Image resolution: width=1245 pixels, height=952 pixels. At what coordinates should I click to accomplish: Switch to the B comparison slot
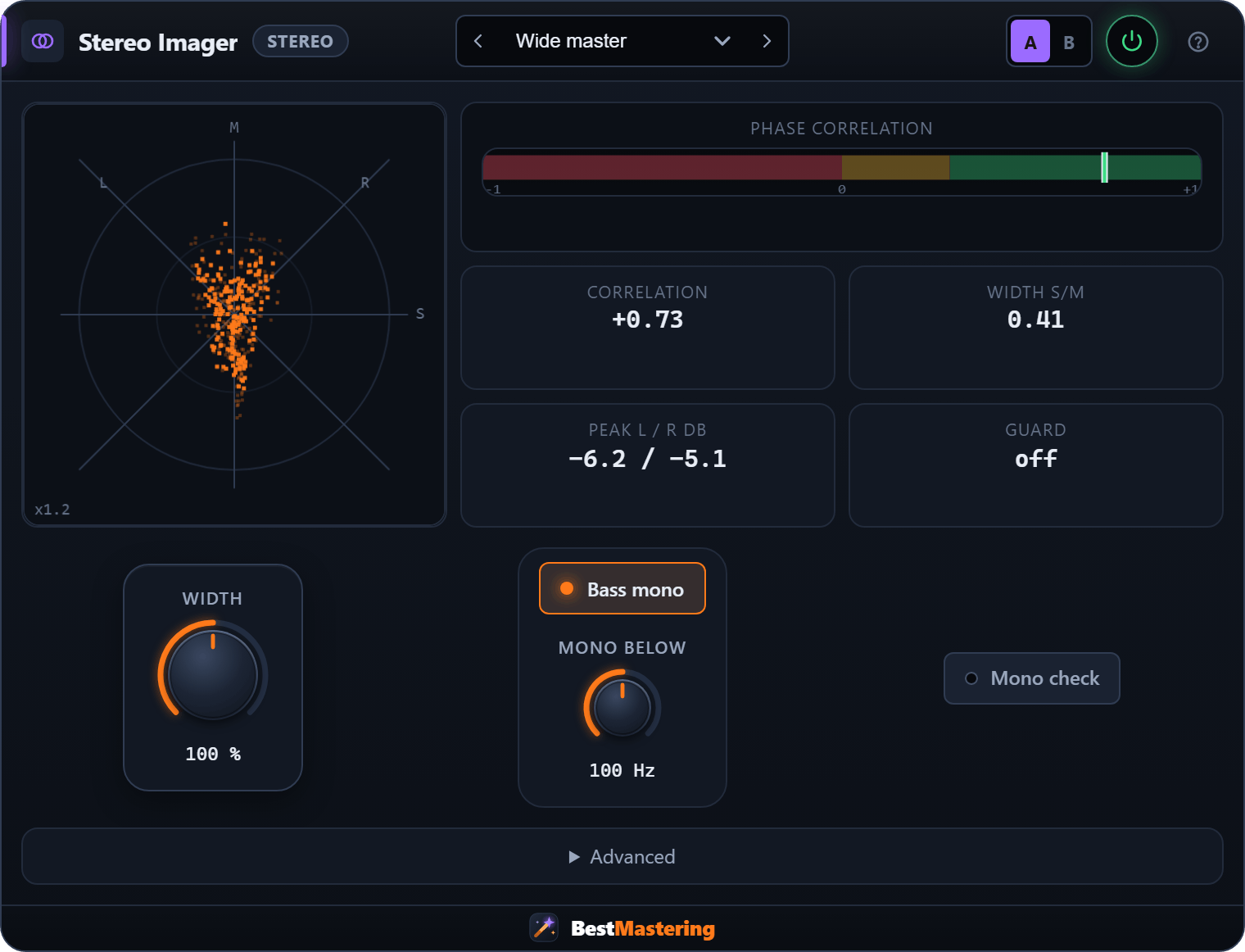(x=1069, y=42)
